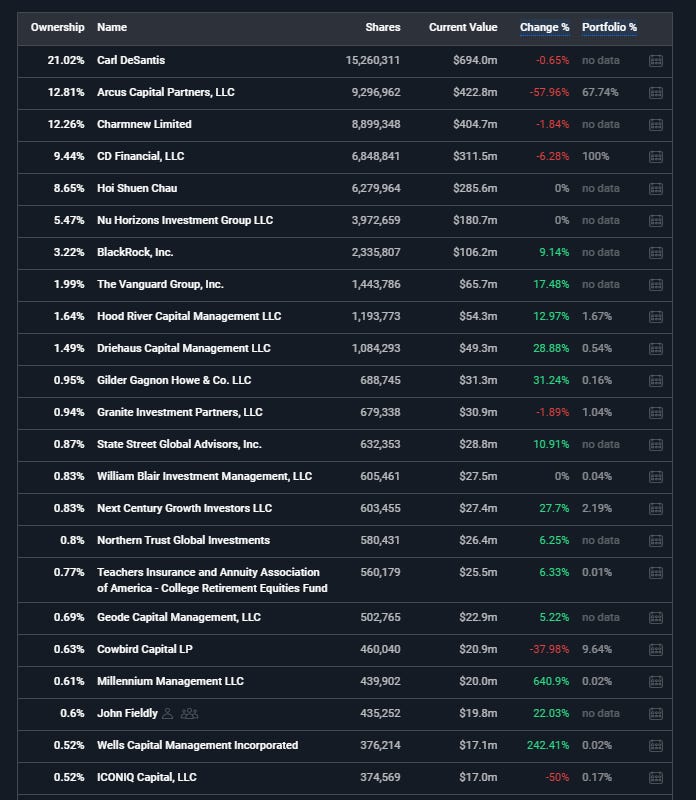This screenshot has height=800, width=696.
Task: Click the individual person icon beside John Fieldly
Action: pyautogui.click(x=167, y=713)
